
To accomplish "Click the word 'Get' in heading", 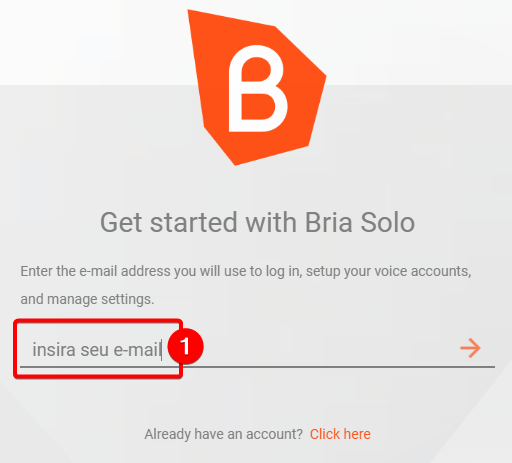I will point(121,222).
